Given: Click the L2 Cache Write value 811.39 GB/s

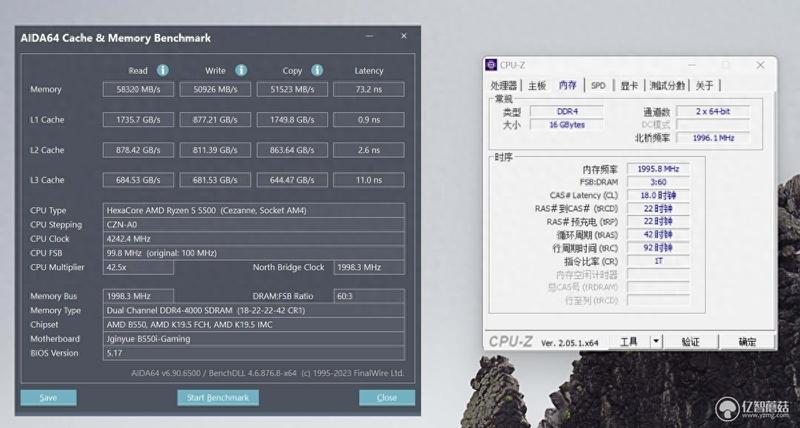Looking at the screenshot, I should coord(215,150).
